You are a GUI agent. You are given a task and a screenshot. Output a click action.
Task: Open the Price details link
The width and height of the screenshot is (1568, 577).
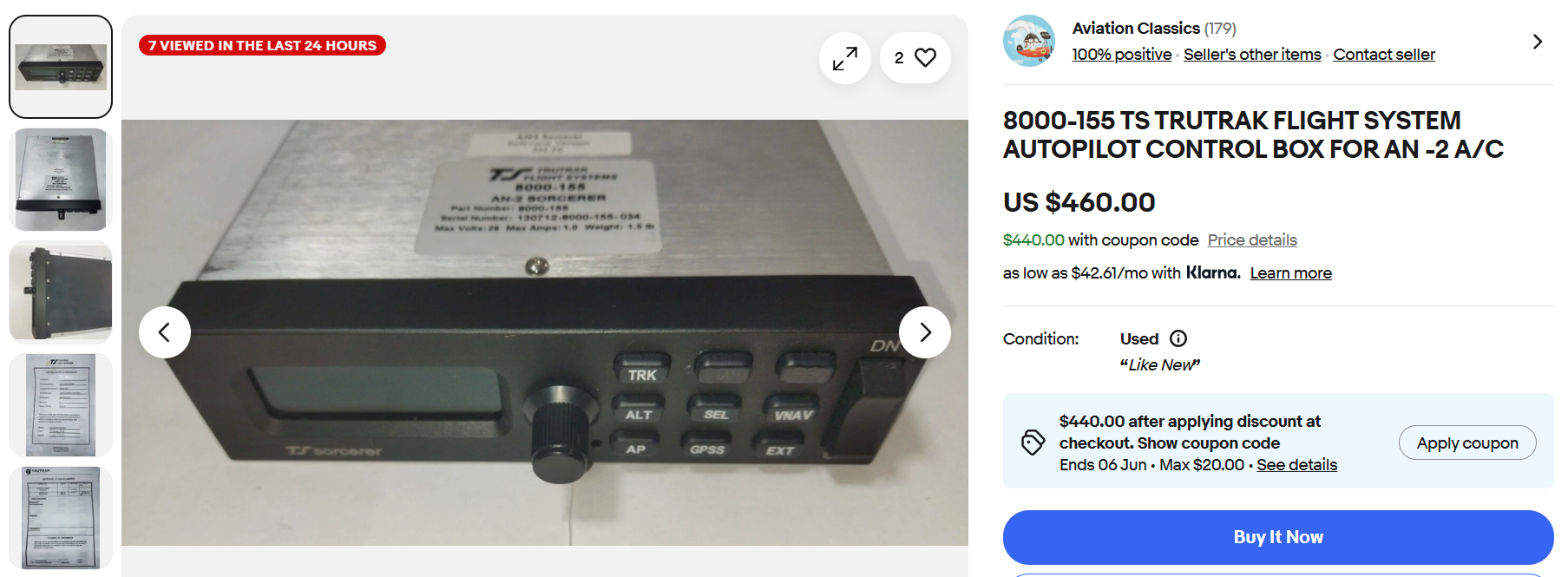1252,240
